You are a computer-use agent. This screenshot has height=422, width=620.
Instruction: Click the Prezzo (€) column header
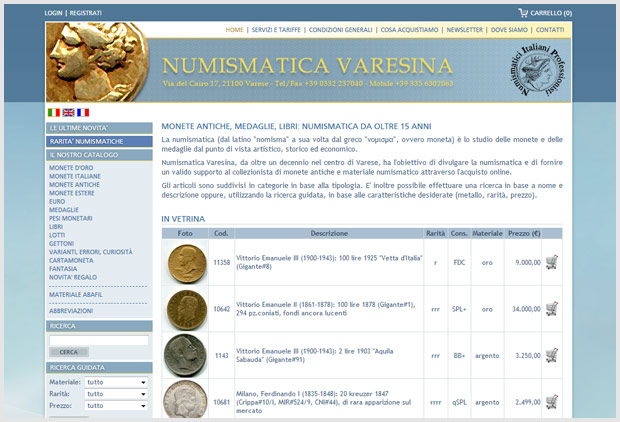(524, 233)
